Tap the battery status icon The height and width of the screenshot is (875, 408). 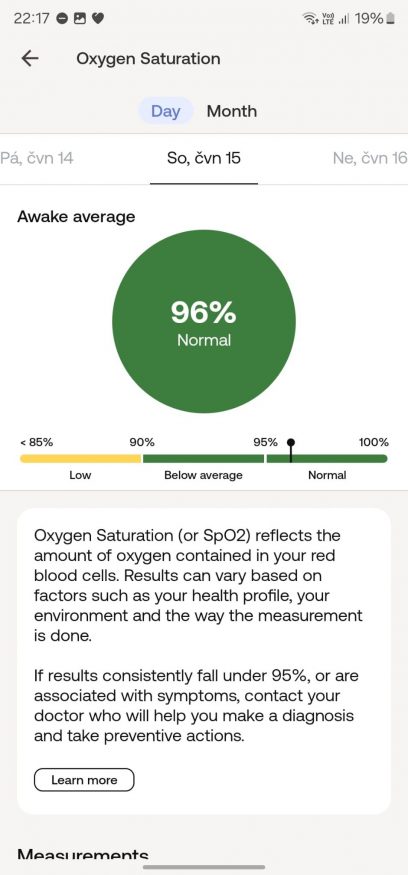click(390, 19)
